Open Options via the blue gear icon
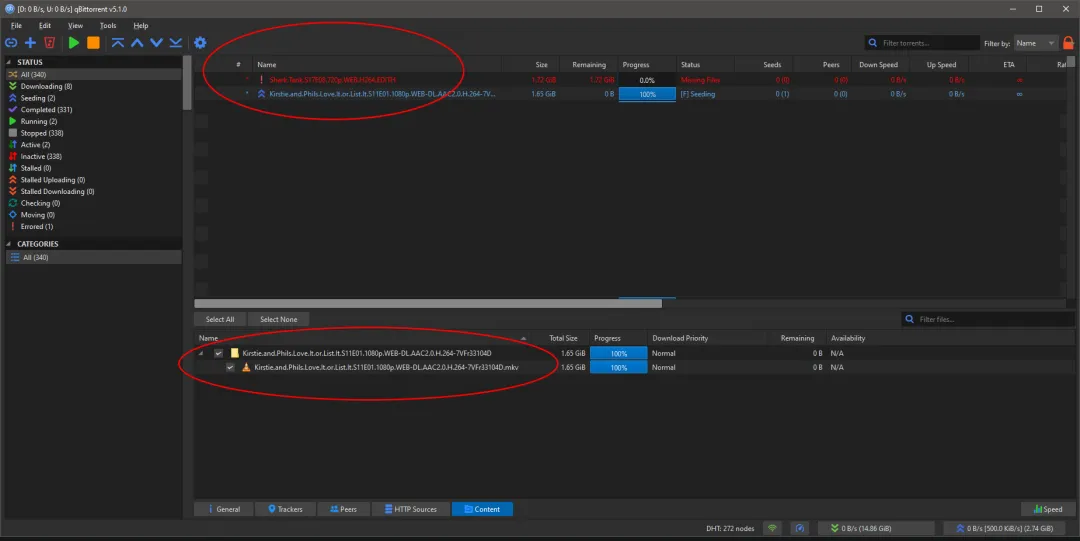Image resolution: width=1080 pixels, height=541 pixels. (200, 43)
